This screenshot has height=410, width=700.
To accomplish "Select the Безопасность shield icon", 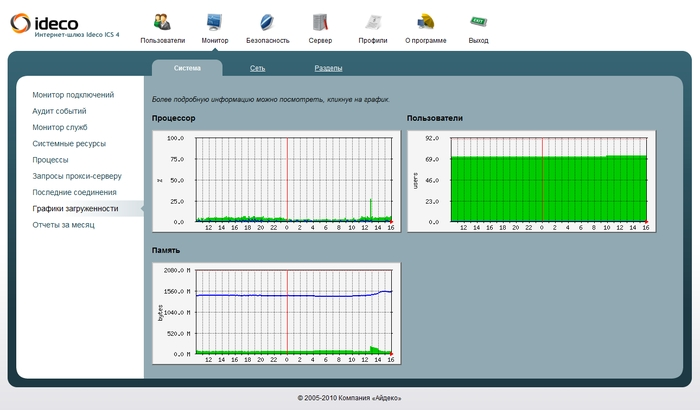I will pyautogui.click(x=266, y=22).
